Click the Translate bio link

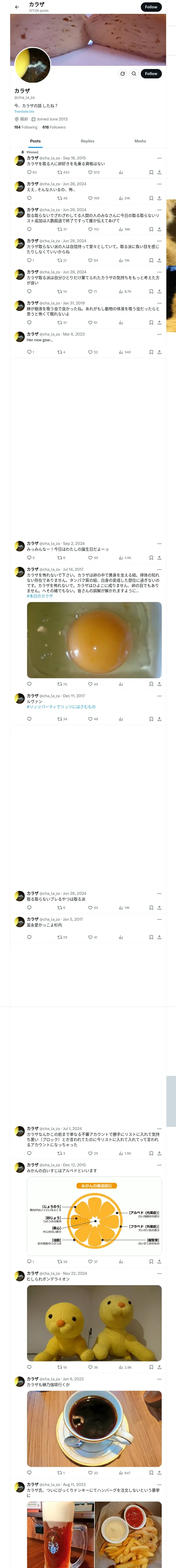click(x=24, y=111)
